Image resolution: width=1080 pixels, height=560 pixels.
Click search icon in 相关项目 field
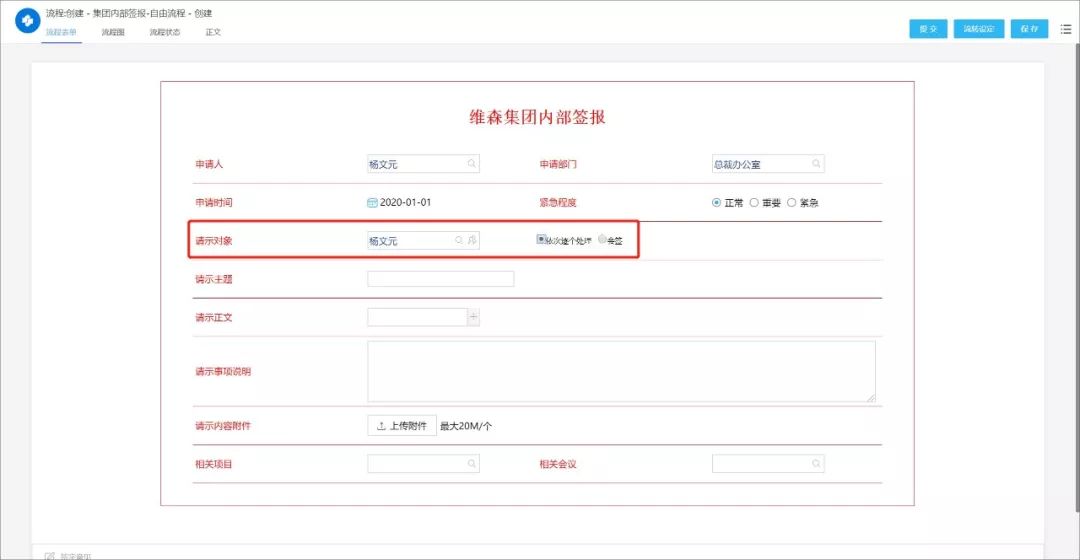coord(472,464)
